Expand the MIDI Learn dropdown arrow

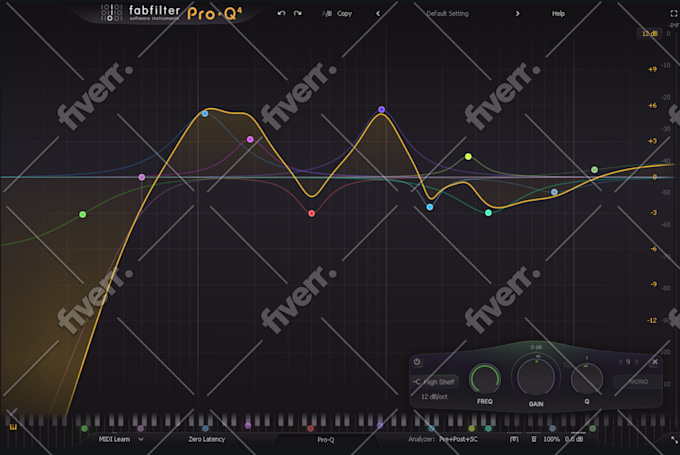pos(141,439)
